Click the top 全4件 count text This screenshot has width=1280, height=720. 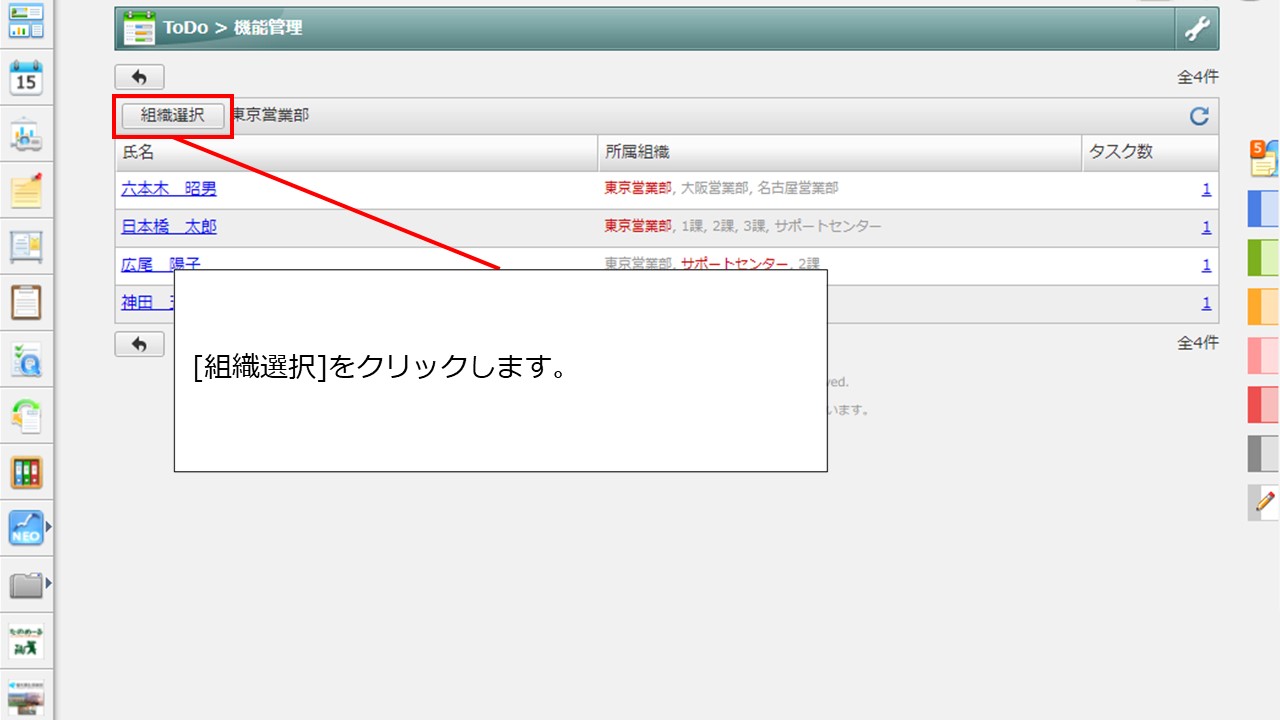(x=1198, y=77)
